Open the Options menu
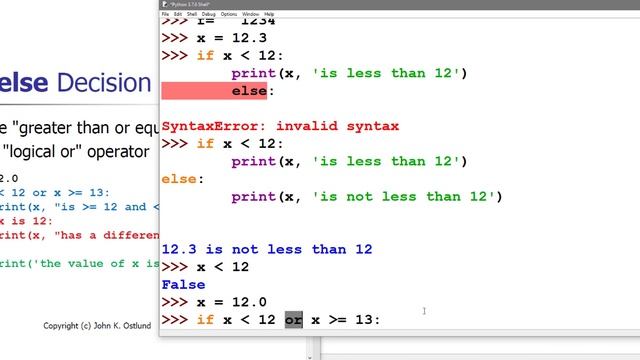Image resolution: width=640 pixels, height=360 pixels. pyautogui.click(x=229, y=14)
